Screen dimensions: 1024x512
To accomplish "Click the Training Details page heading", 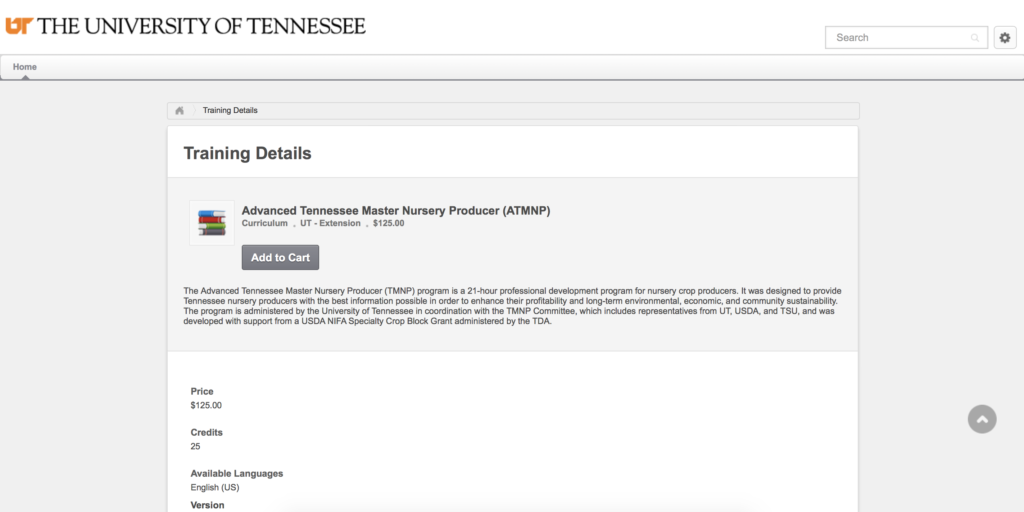I will click(x=248, y=153).
